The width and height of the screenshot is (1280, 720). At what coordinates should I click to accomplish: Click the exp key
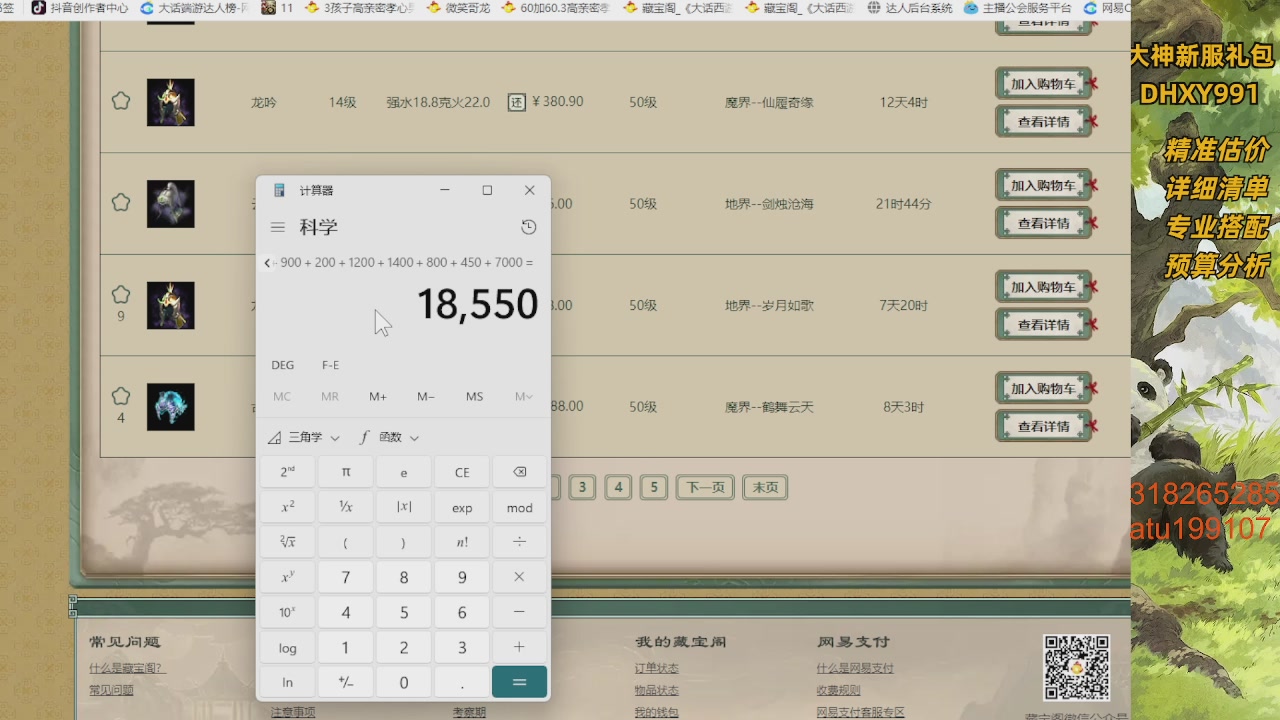pyautogui.click(x=462, y=507)
